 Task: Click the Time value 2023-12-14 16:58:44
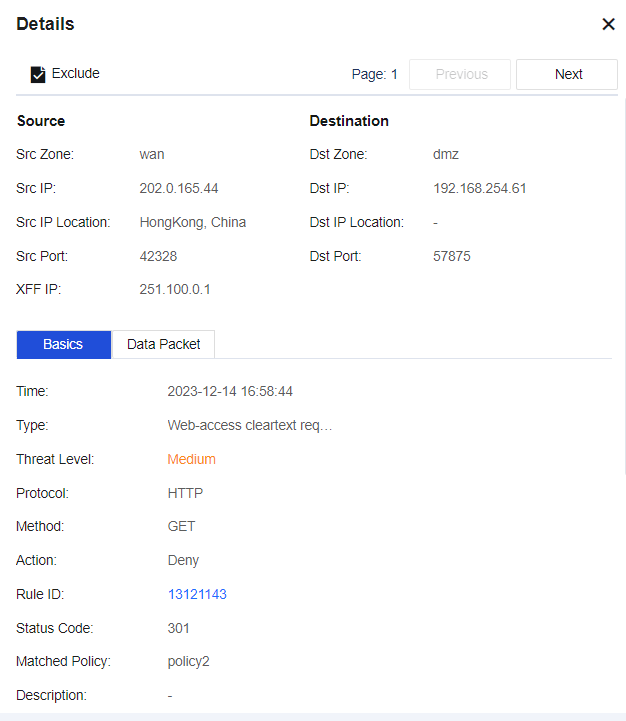pos(230,391)
